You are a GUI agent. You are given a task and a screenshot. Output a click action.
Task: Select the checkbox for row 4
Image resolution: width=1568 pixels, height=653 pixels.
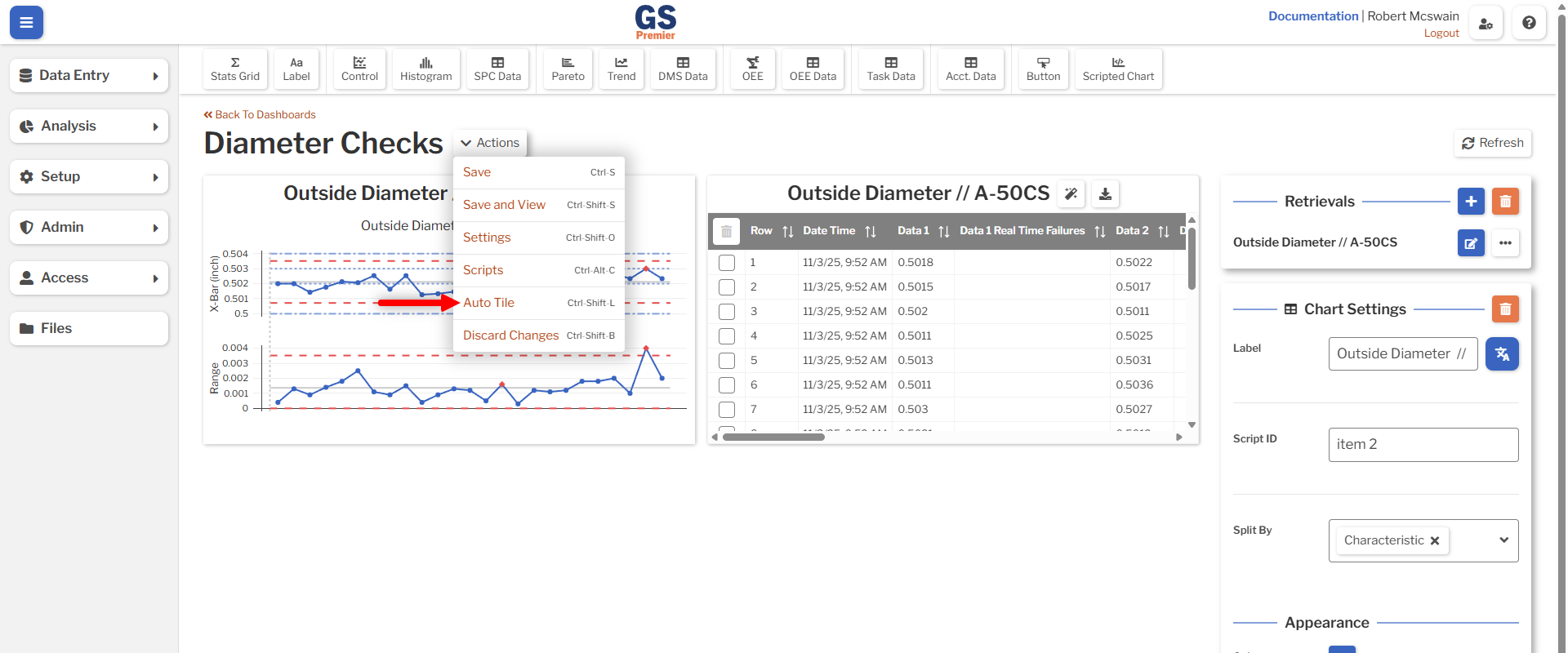pos(727,336)
